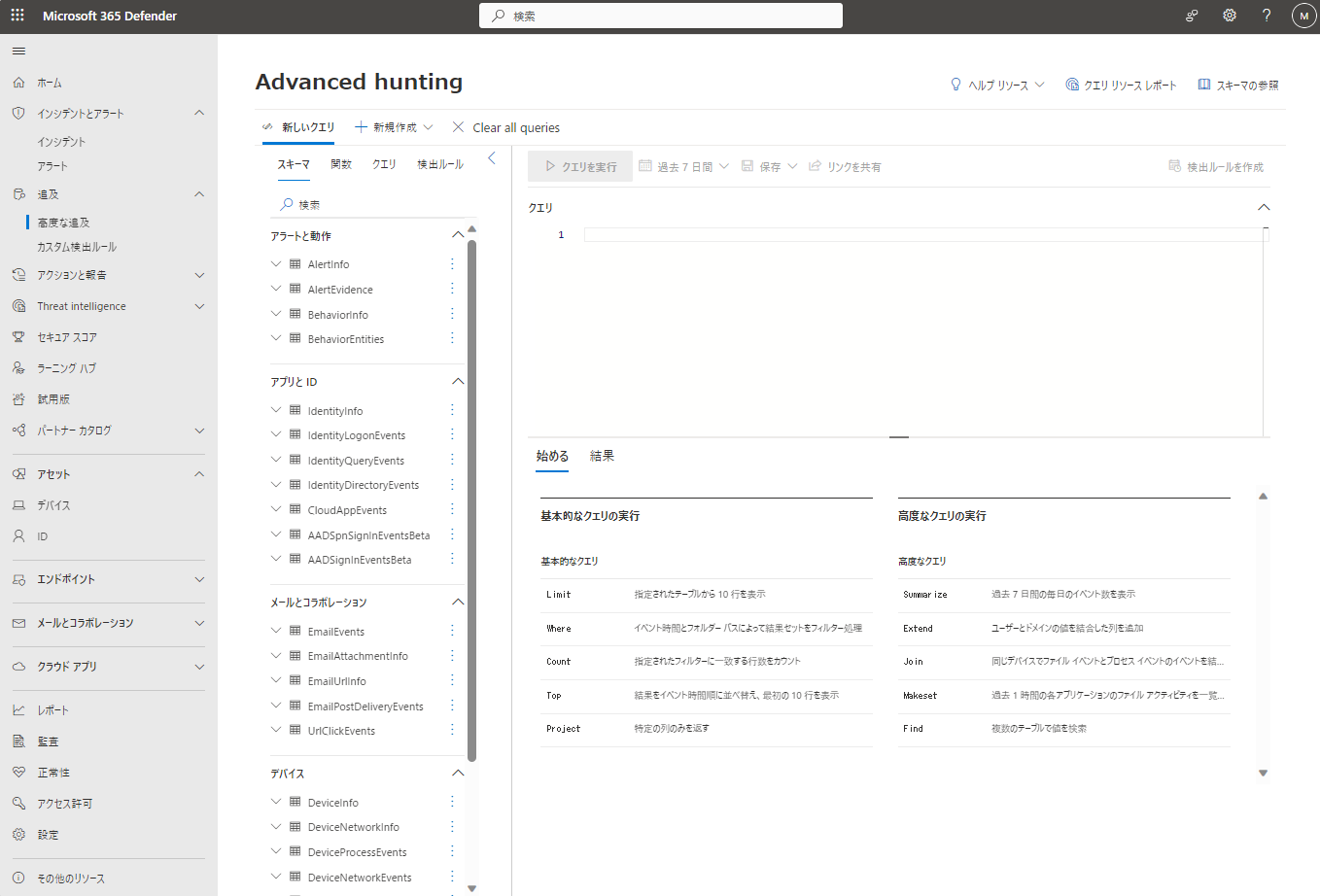Collapse アラートと動作 schema group
Image resolution: width=1320 pixels, height=896 pixels.
point(458,235)
